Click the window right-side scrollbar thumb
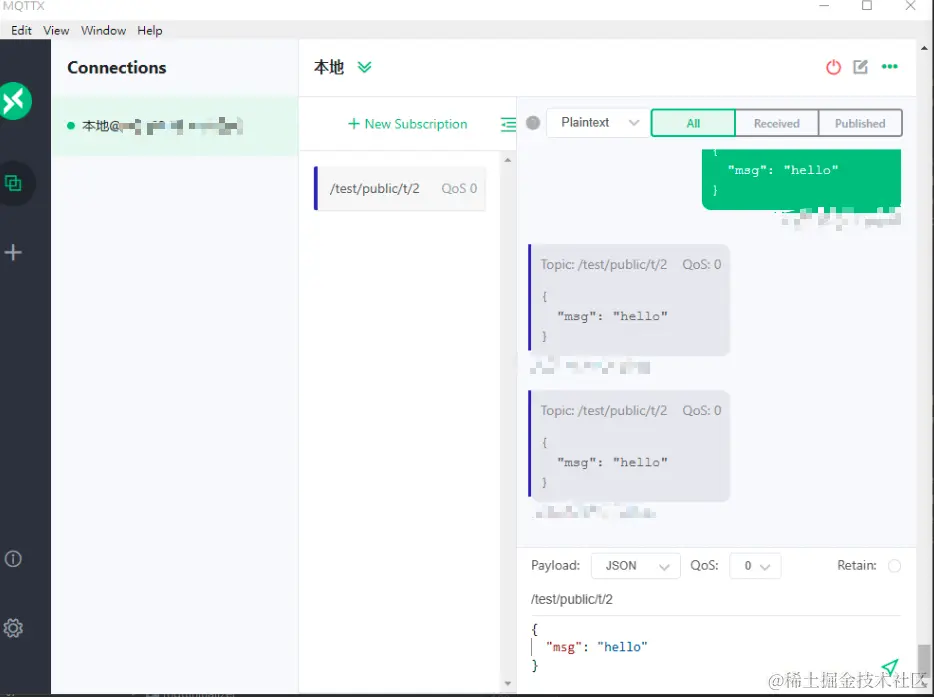This screenshot has width=934, height=697. 924,662
